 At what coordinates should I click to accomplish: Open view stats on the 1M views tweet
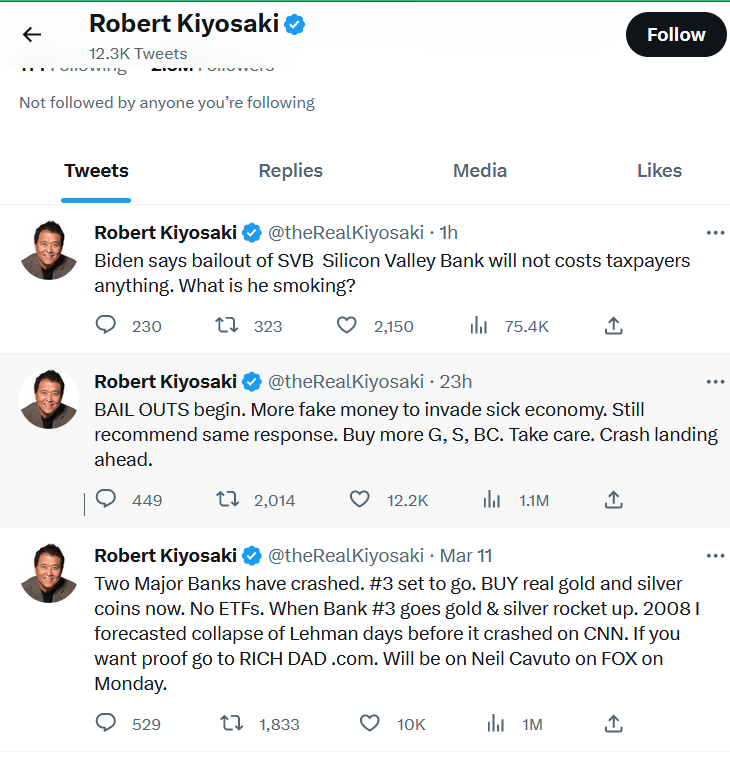tap(495, 723)
